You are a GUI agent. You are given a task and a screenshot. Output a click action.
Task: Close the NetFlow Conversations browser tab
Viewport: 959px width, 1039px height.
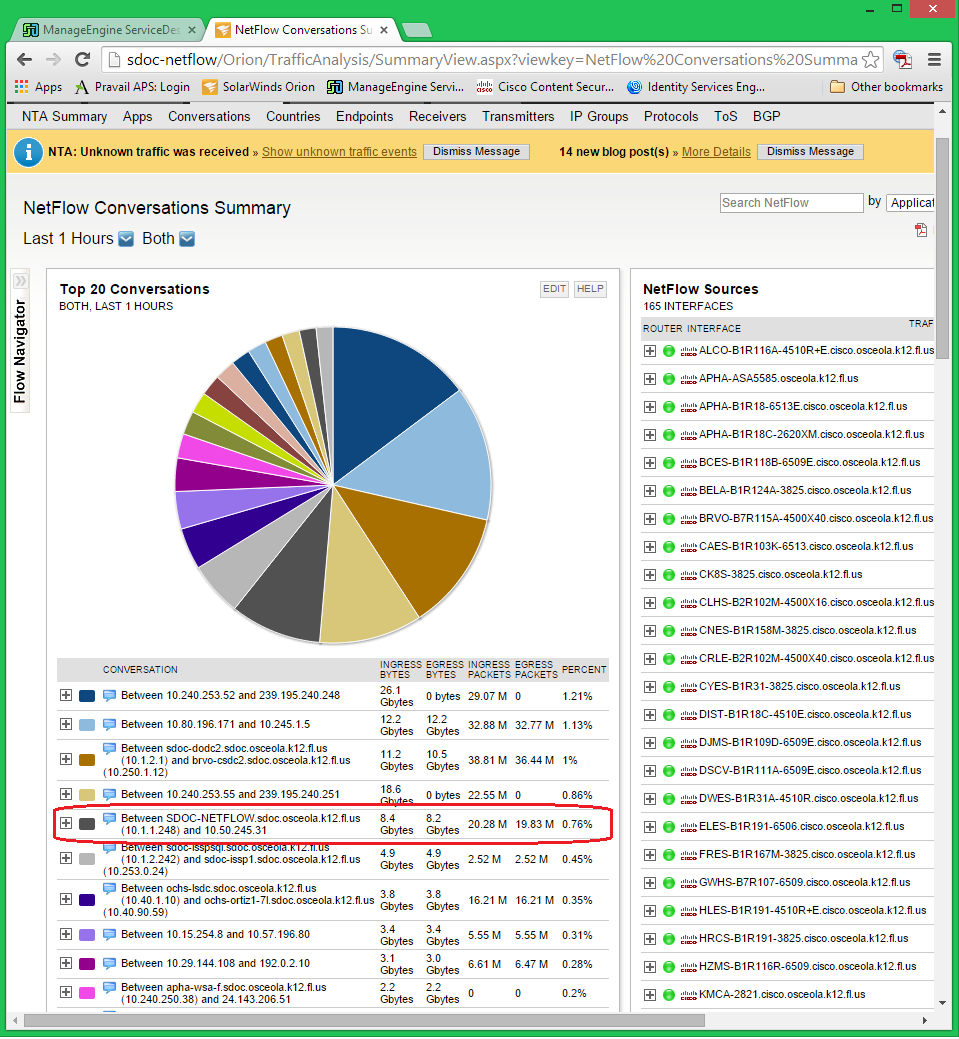pyautogui.click(x=384, y=30)
